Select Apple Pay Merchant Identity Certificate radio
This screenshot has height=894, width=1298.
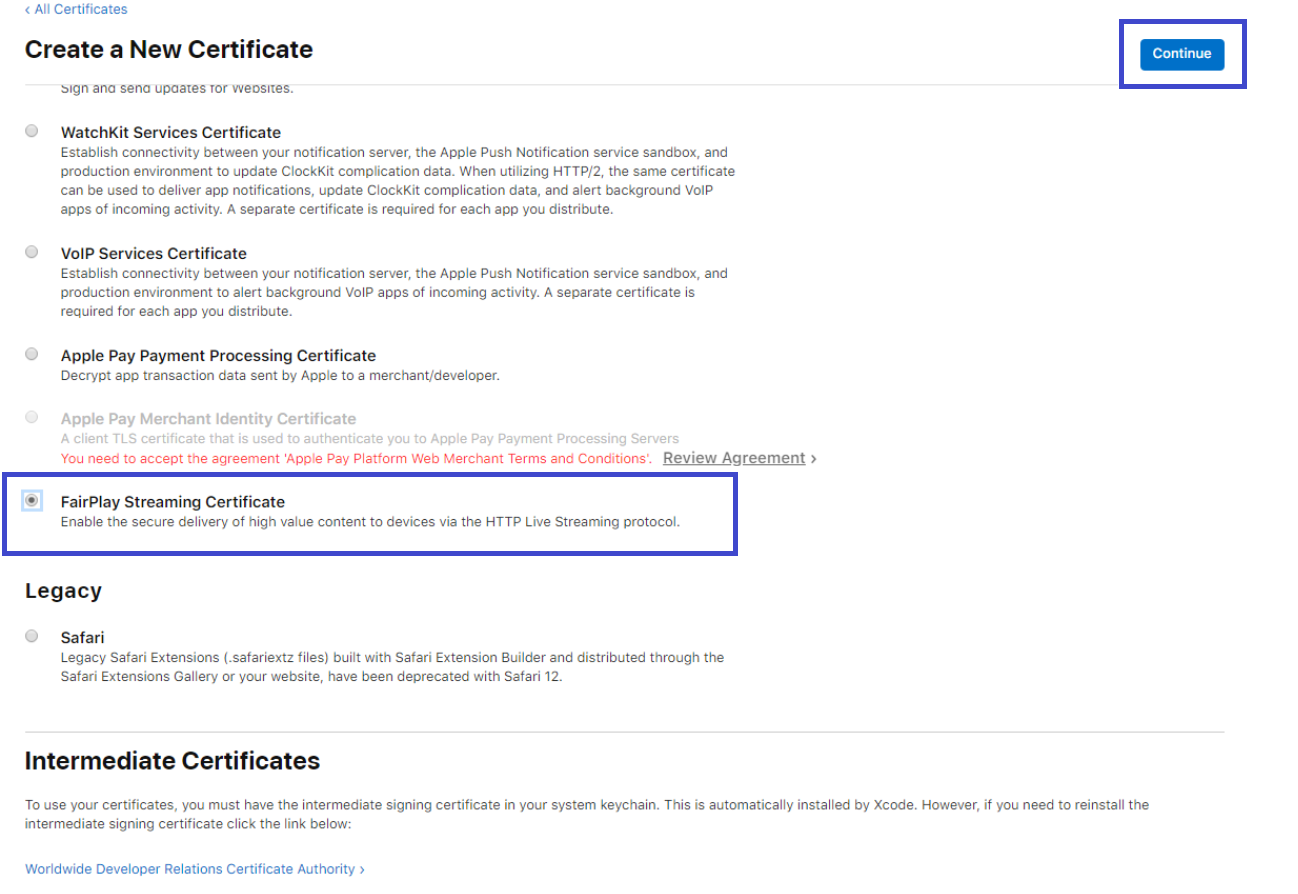[x=32, y=417]
